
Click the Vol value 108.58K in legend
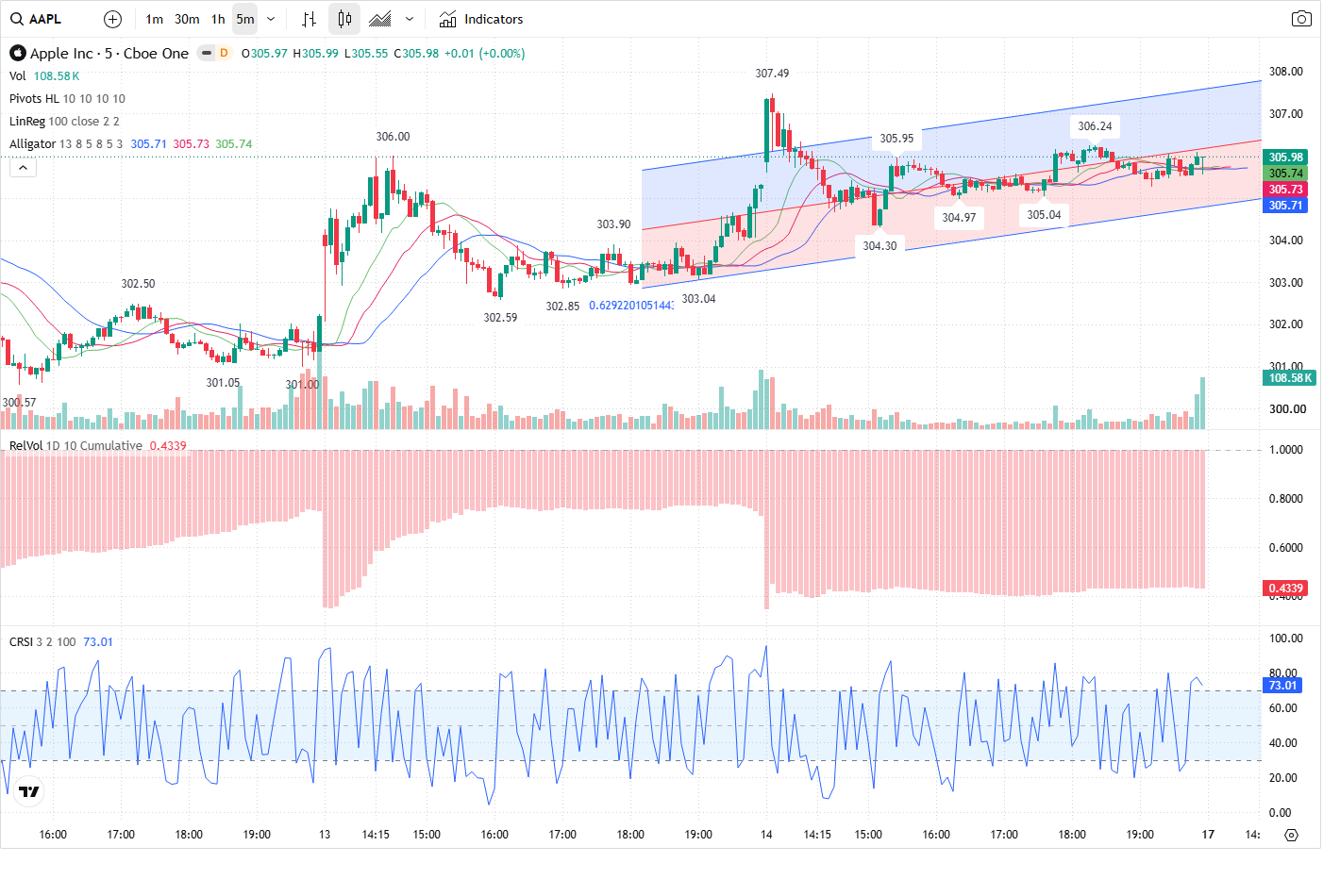pos(57,75)
